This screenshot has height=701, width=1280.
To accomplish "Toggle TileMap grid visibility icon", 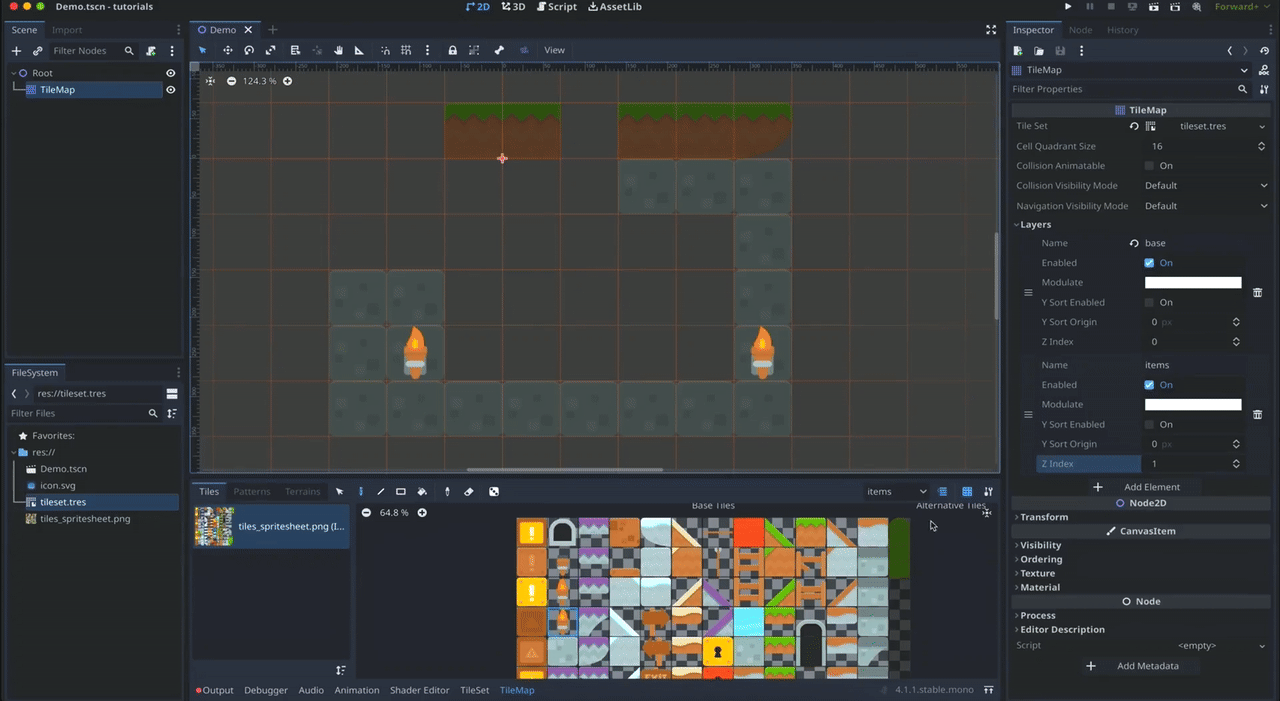I will 967,491.
